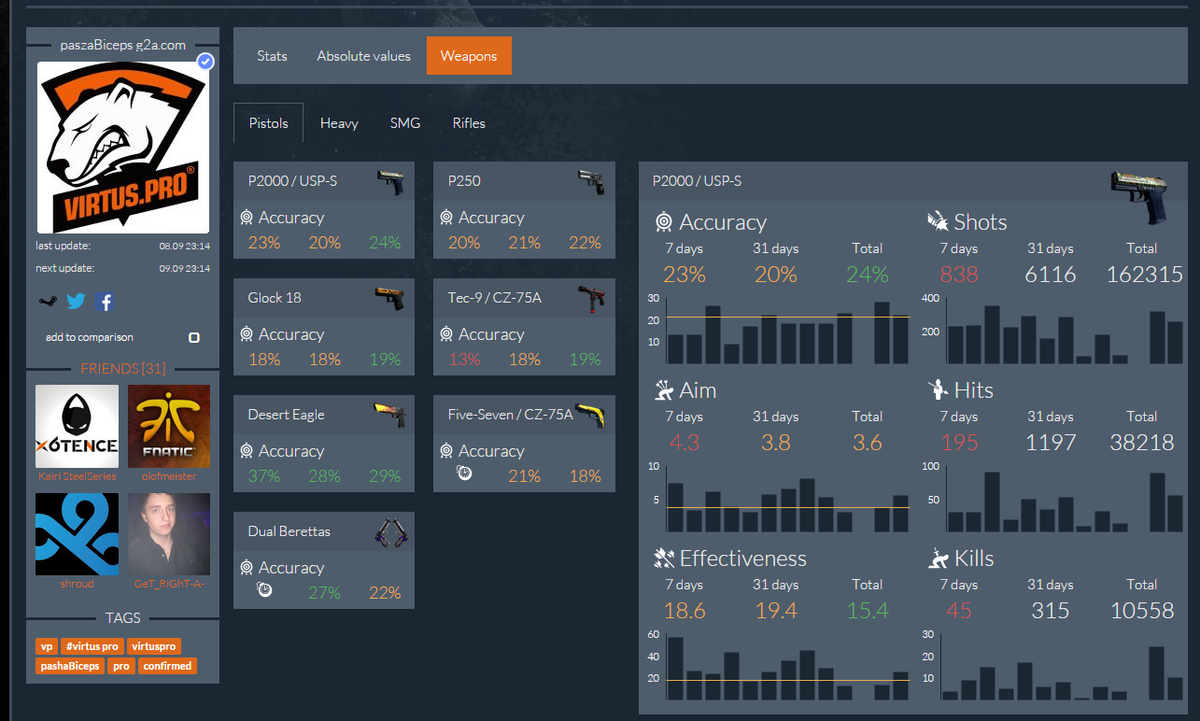Click the virtuspro tag
Screen dimensions: 1200x721
click(153, 646)
